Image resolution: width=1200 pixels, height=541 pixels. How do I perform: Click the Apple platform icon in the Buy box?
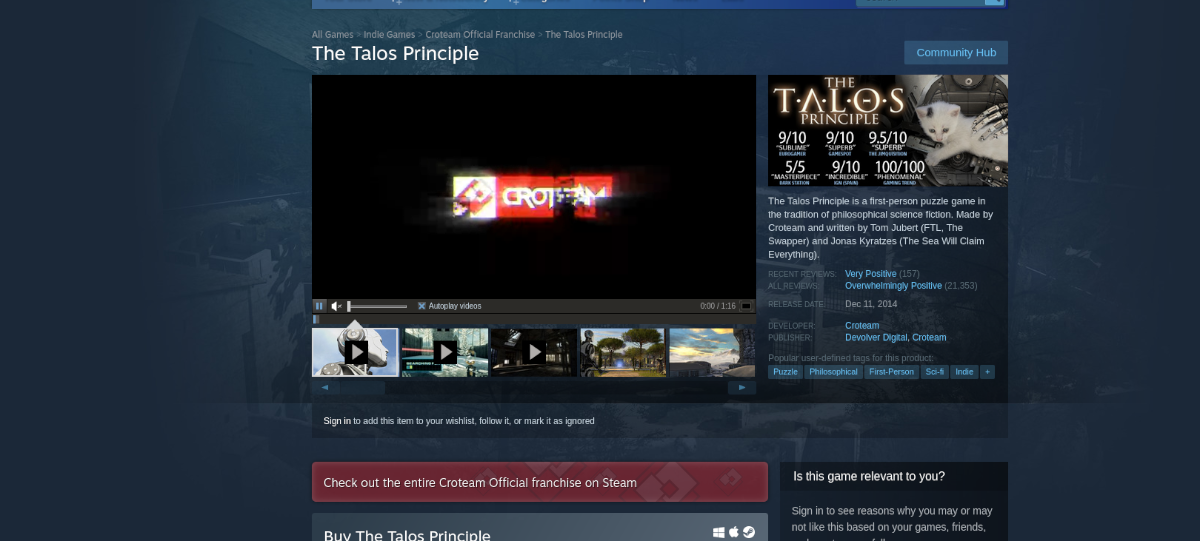coord(733,533)
